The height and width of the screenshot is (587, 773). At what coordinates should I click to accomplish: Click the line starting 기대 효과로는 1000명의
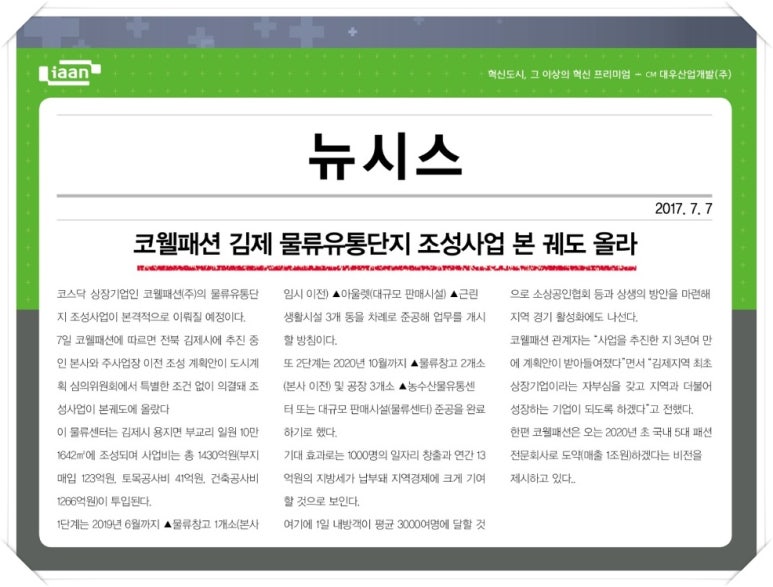click(385, 455)
